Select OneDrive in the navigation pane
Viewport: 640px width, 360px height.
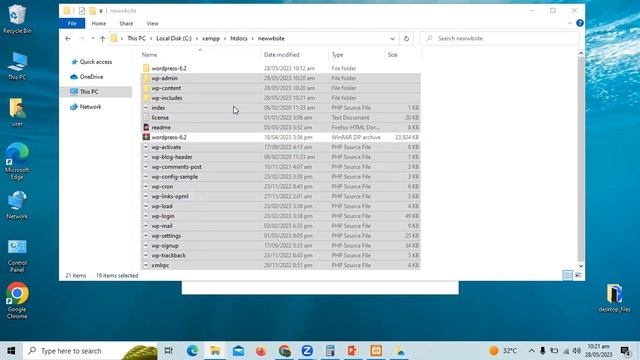91,77
